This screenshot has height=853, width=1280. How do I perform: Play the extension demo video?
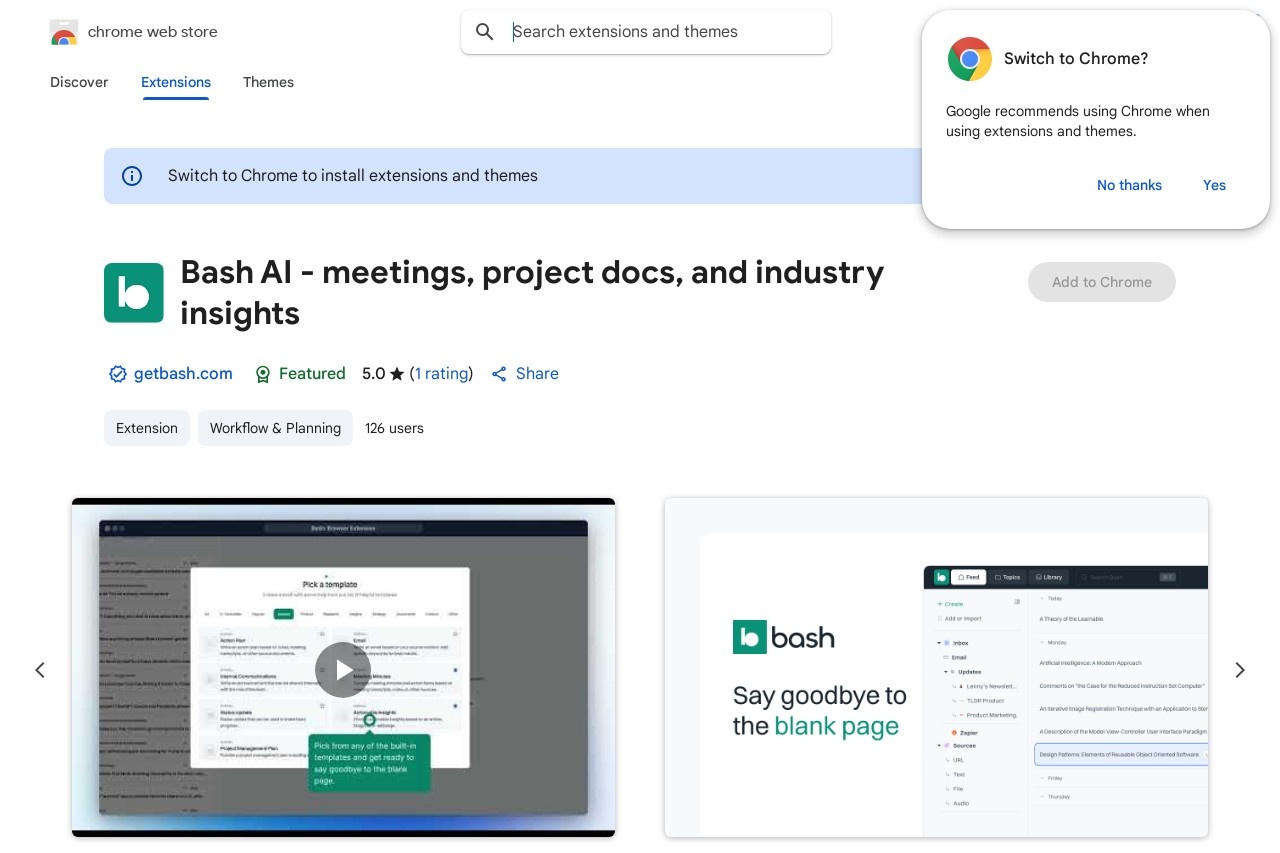tap(343, 669)
